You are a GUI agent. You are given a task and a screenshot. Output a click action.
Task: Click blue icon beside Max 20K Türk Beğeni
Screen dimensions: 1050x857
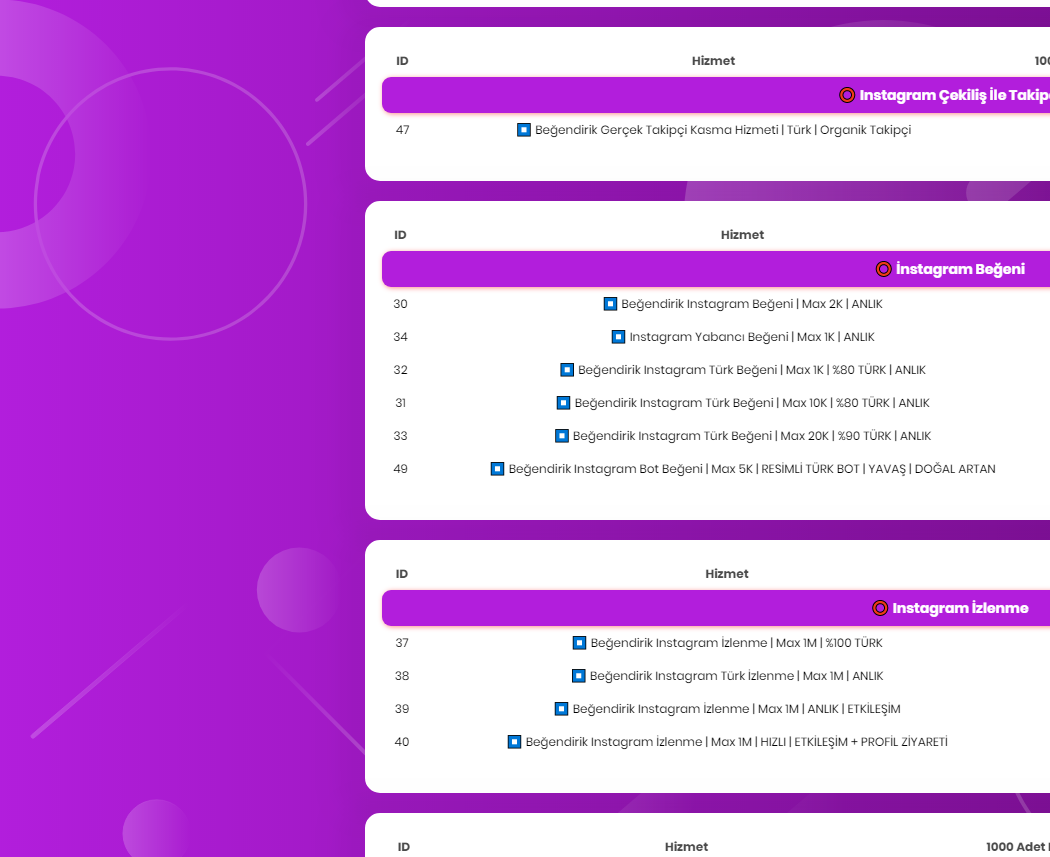click(562, 436)
